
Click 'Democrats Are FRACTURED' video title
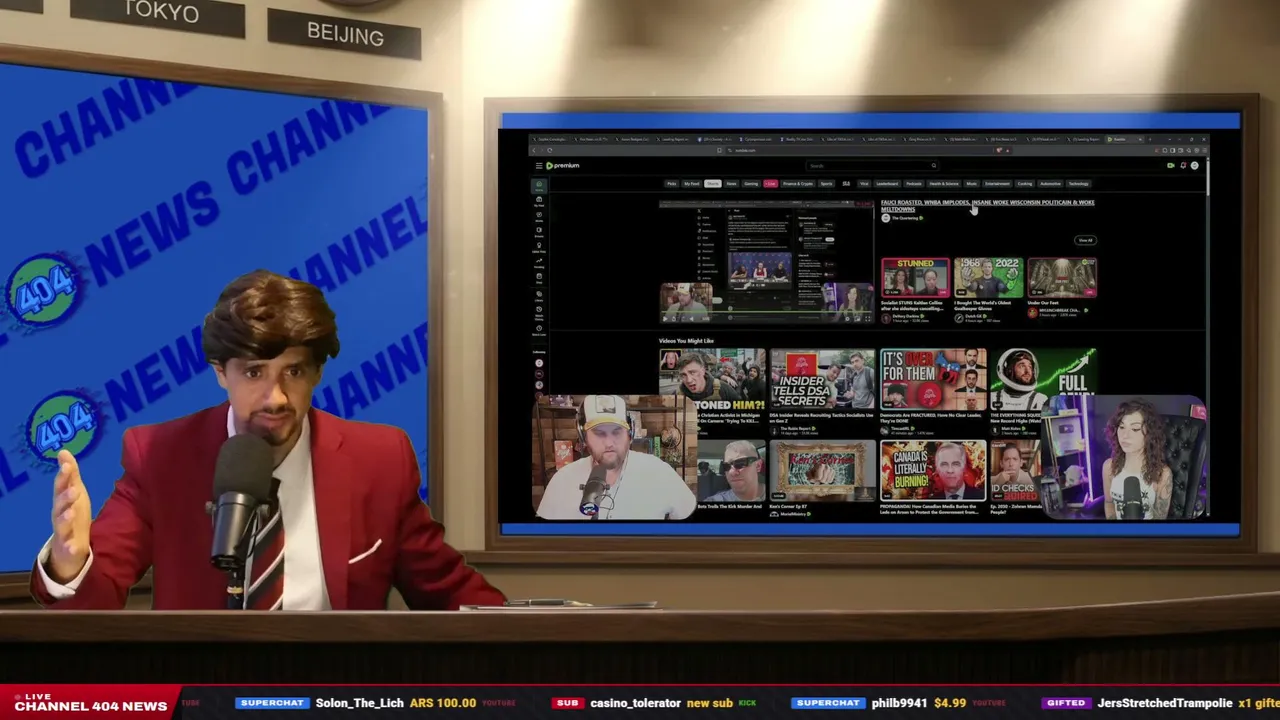(x=932, y=418)
